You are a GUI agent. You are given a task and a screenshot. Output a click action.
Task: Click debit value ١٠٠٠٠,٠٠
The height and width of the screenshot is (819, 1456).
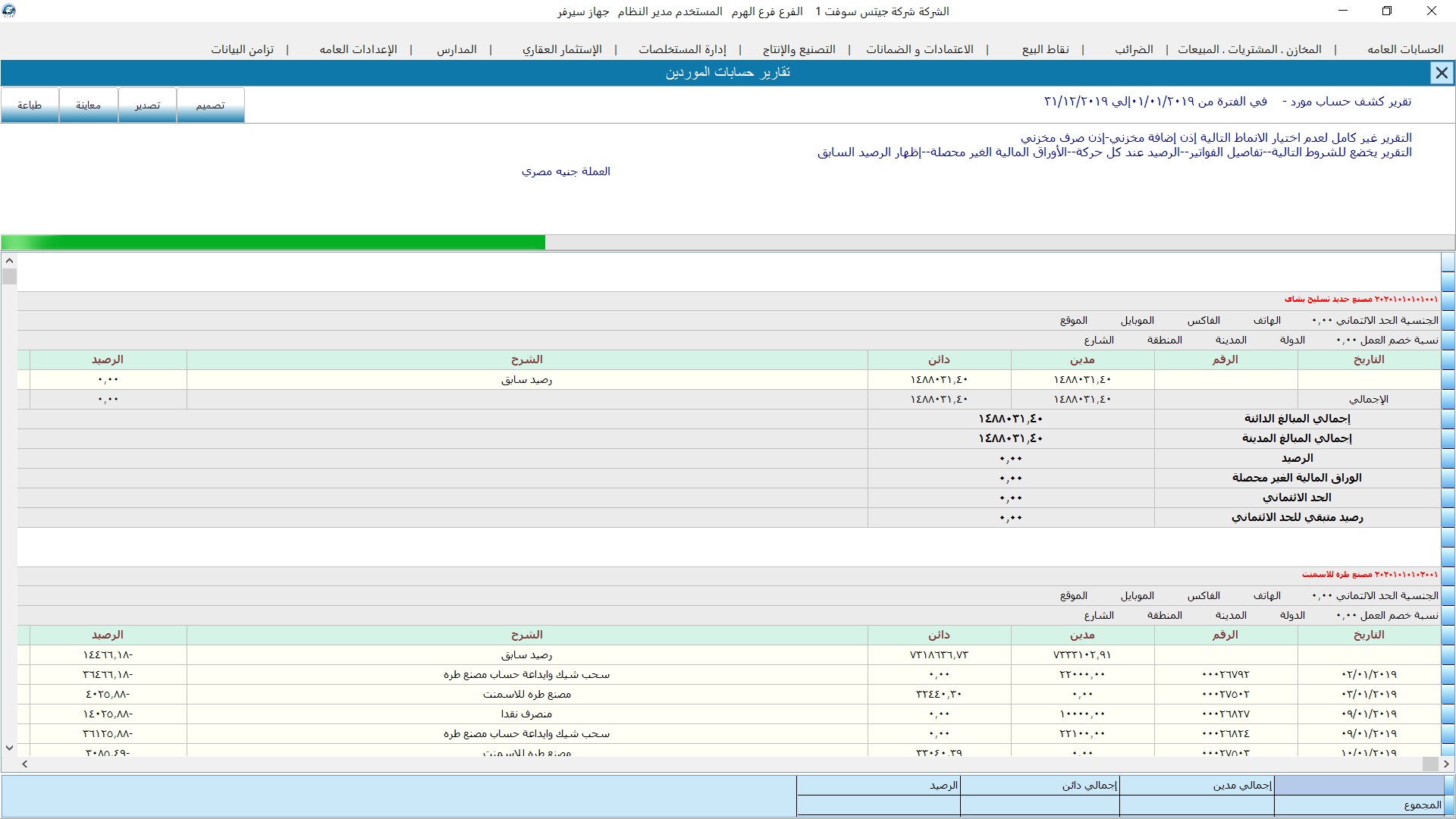(x=1082, y=714)
